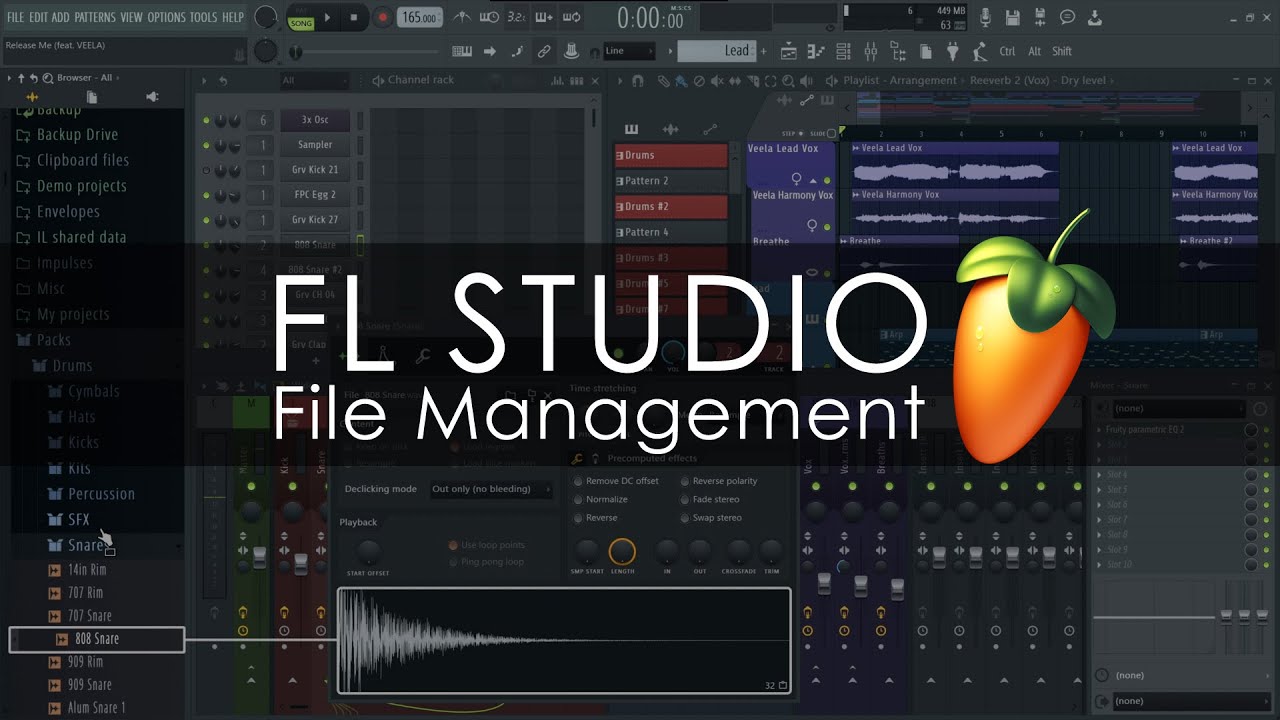Open the Declicking mode dropdown
1280x720 pixels.
491,489
